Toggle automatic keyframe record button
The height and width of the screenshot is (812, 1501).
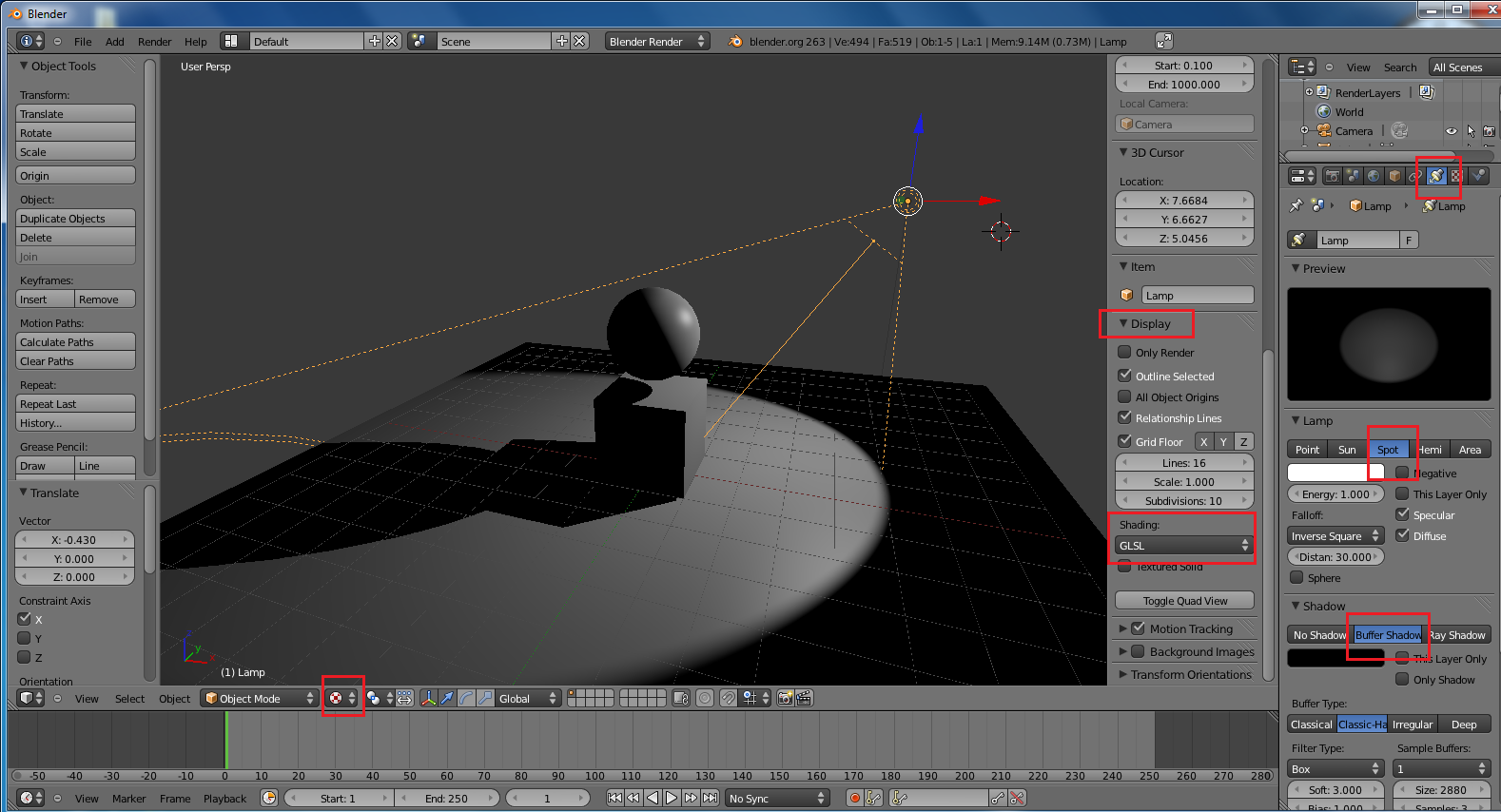[854, 798]
